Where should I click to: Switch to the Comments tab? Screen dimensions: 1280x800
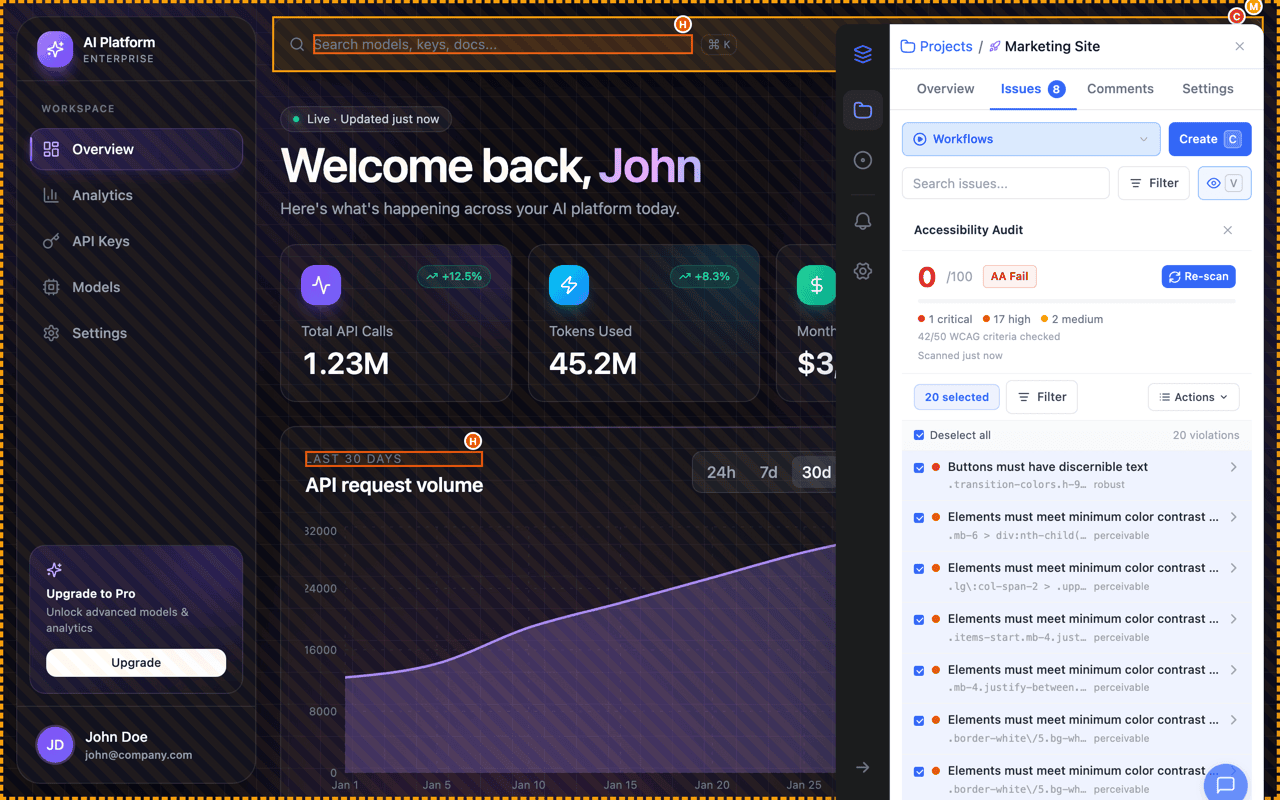coord(1120,89)
